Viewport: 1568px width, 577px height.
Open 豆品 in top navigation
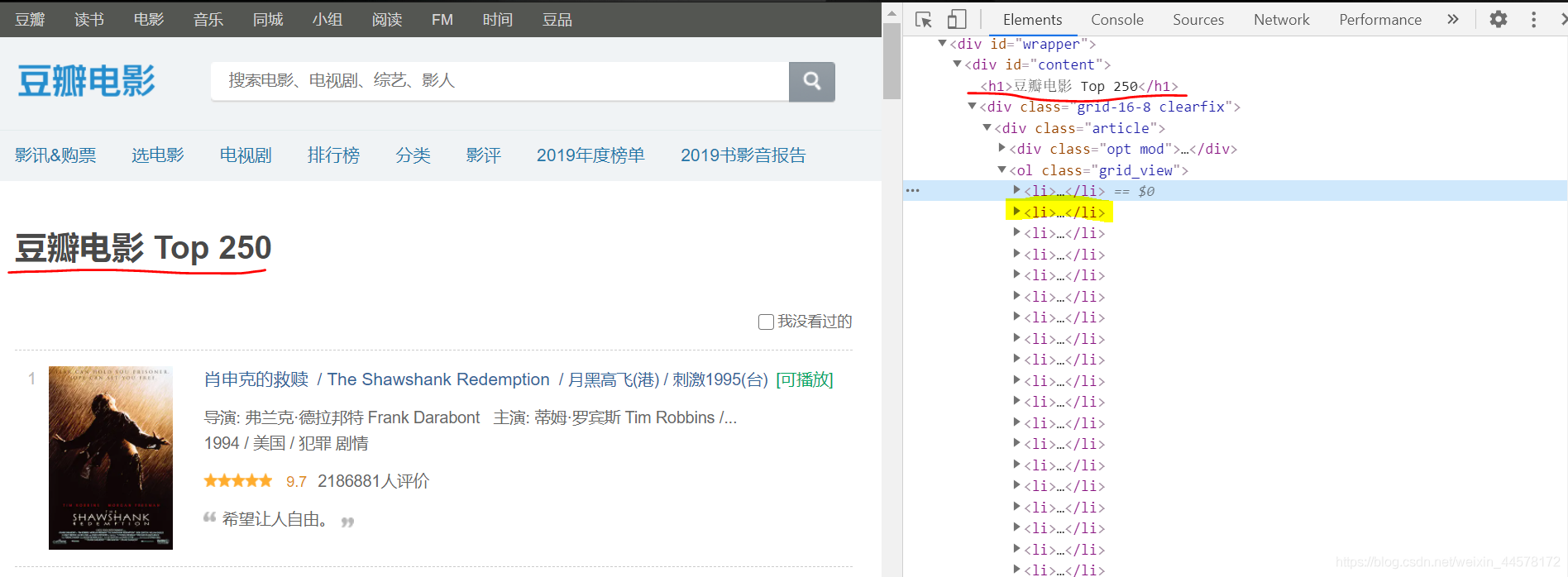(557, 19)
